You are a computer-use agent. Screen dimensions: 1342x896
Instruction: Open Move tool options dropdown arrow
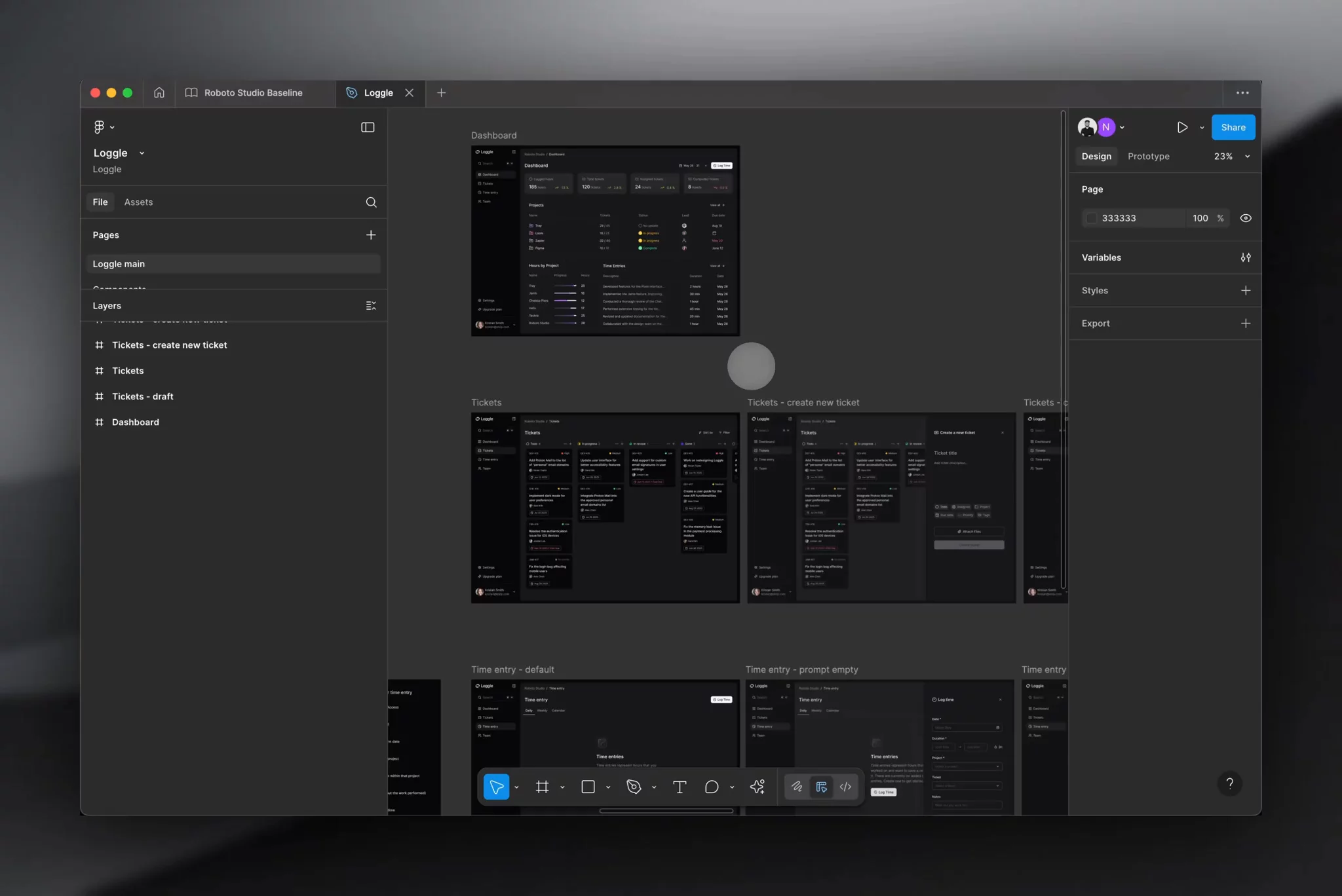point(517,787)
